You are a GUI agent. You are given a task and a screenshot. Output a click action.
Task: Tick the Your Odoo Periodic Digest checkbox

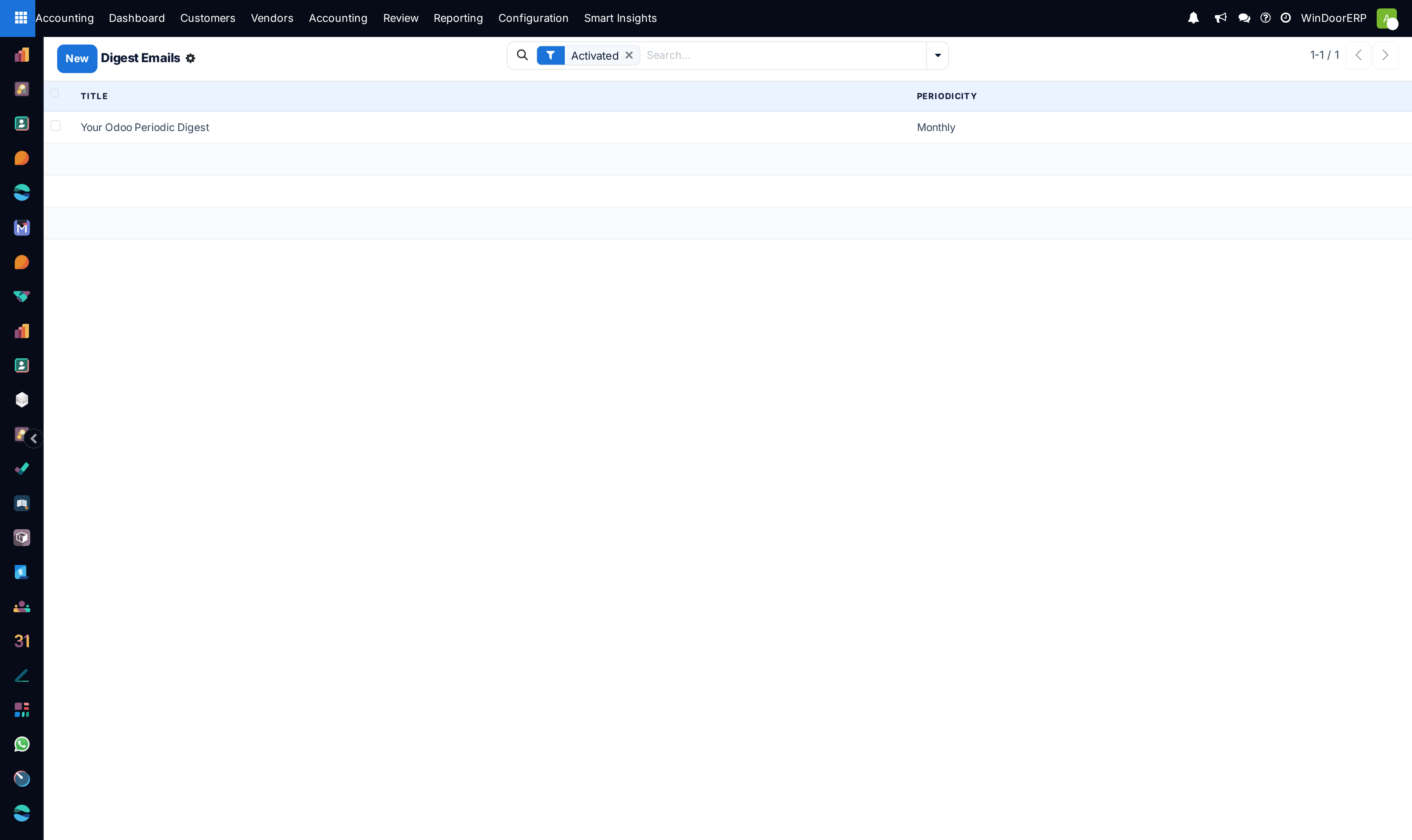pos(55,126)
